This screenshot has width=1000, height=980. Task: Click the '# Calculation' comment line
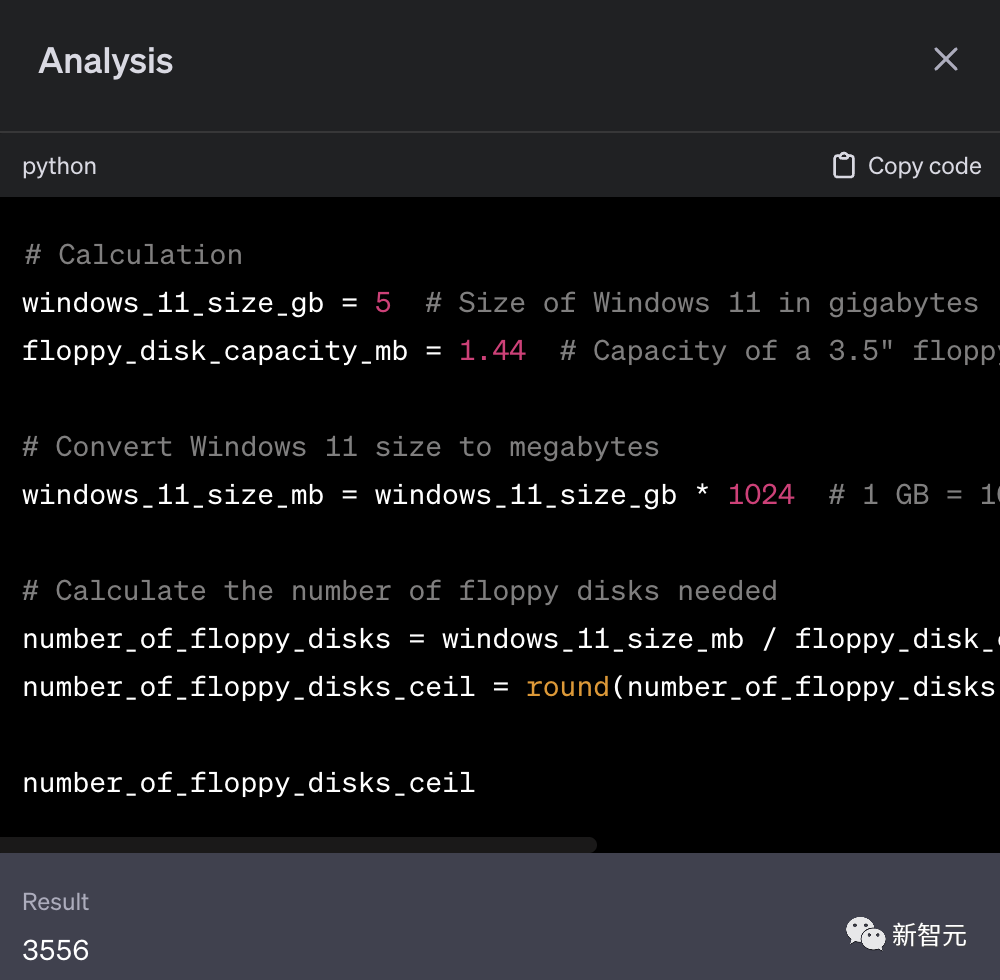(133, 255)
